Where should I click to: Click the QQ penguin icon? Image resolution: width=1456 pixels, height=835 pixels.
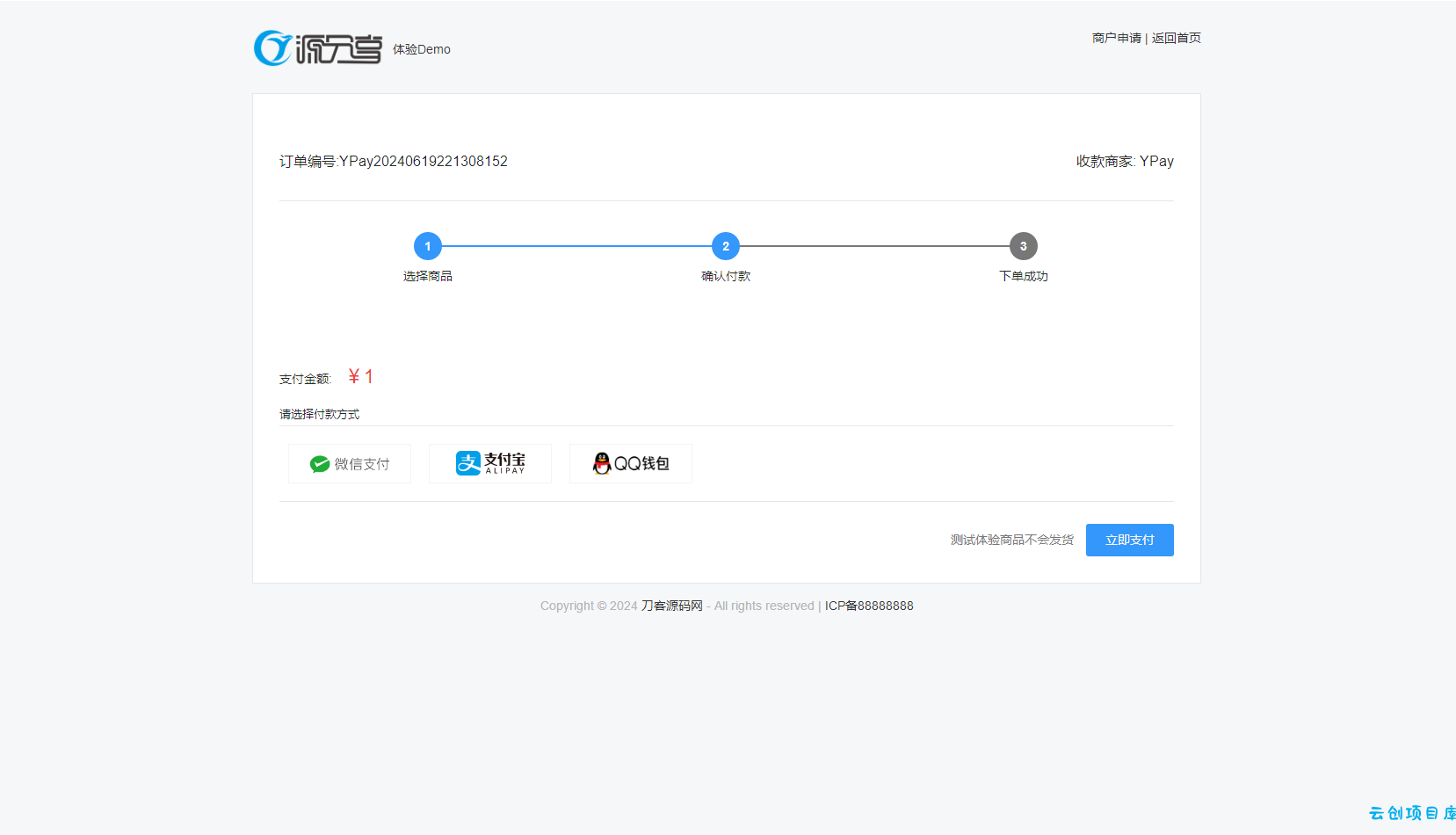602,463
